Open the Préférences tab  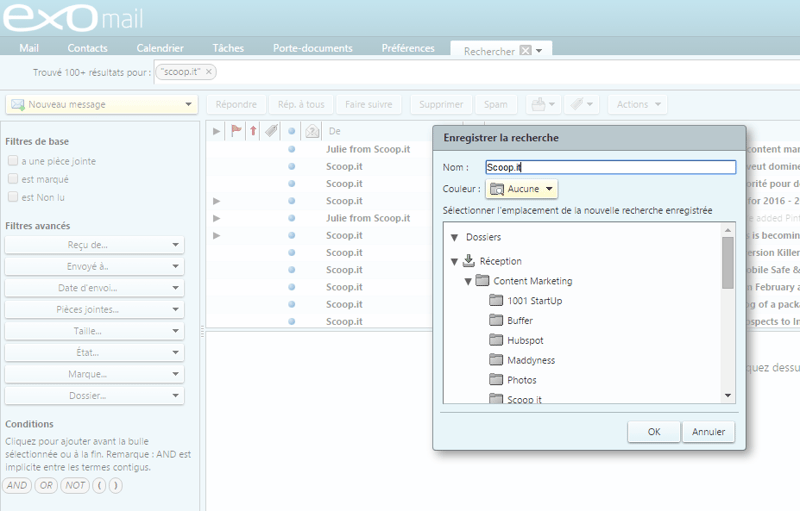click(x=408, y=48)
